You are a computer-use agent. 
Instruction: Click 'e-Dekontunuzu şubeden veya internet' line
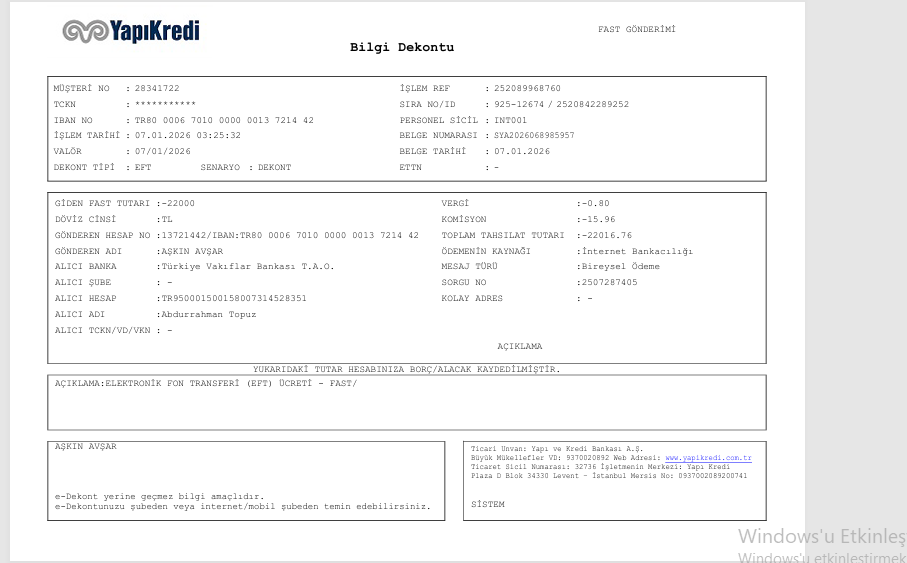point(242,506)
